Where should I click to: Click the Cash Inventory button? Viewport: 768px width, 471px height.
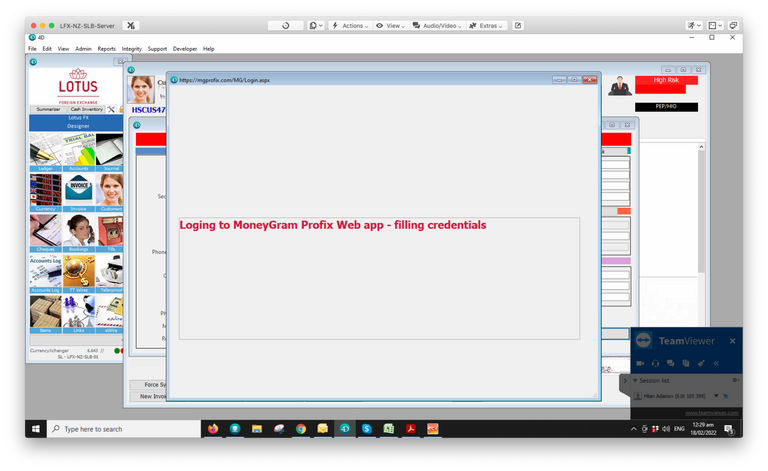(86, 109)
